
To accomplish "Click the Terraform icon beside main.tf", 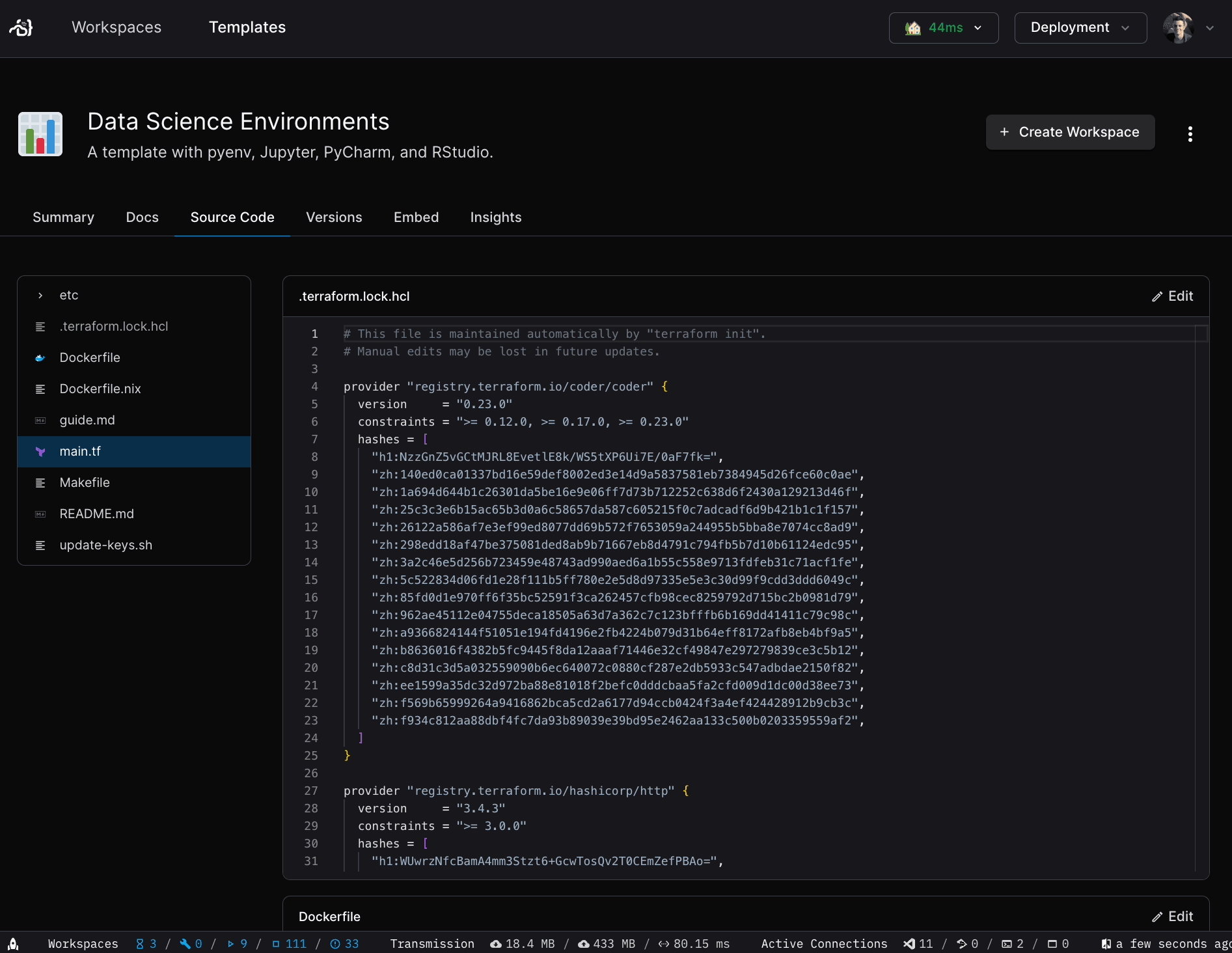I will [x=40, y=452].
